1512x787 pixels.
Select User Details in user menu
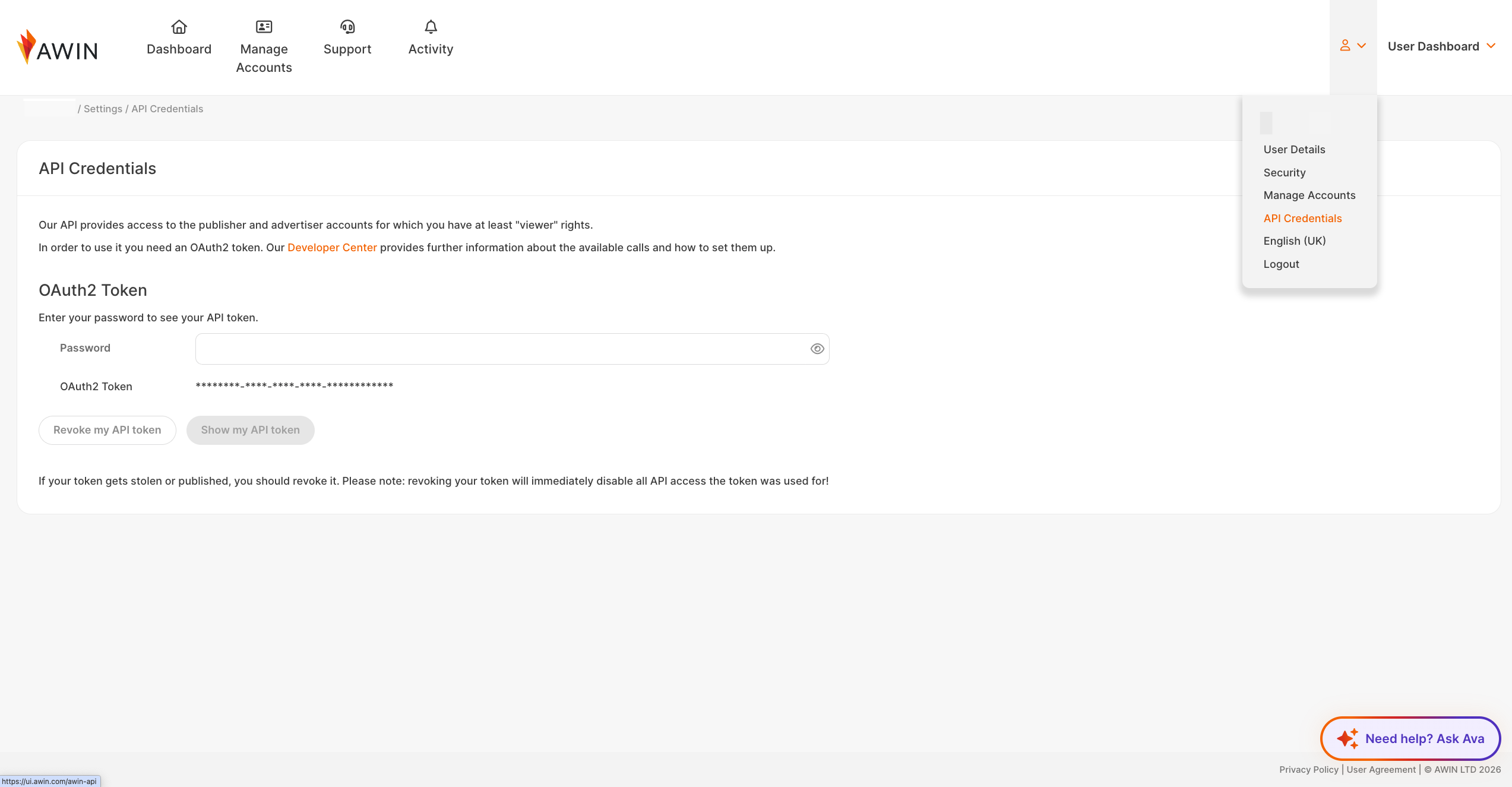tap(1294, 150)
